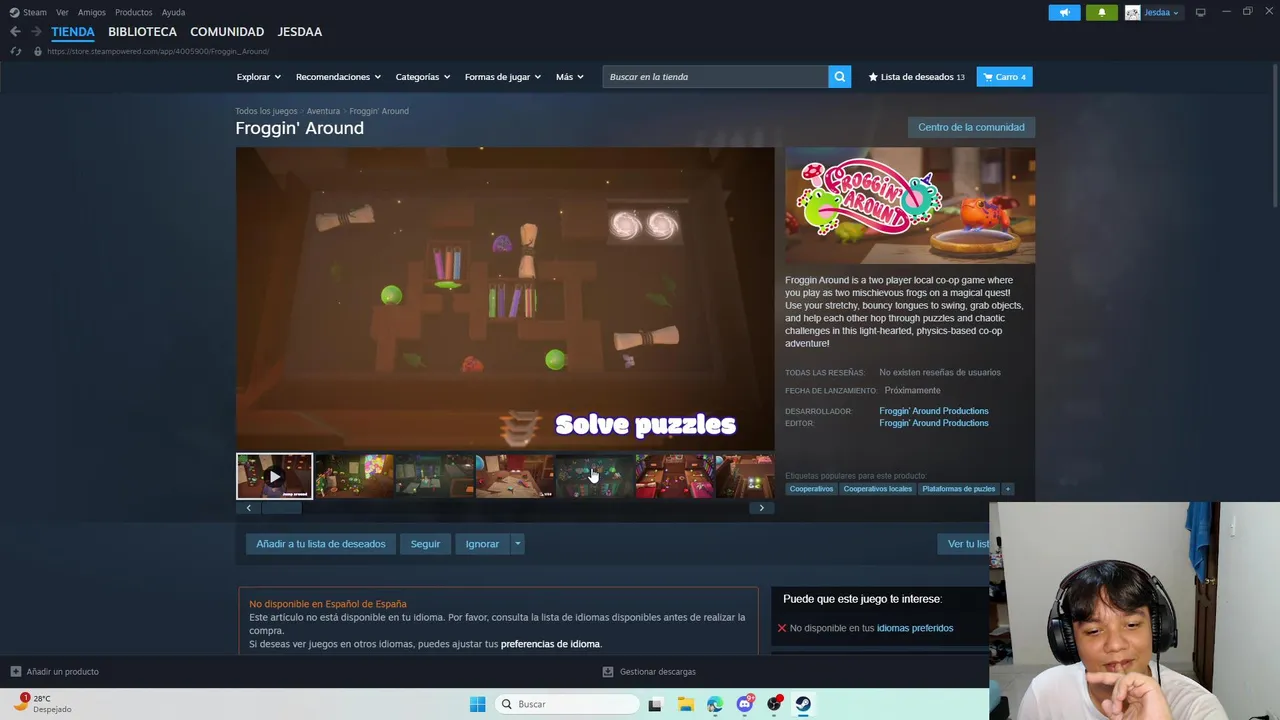Click the Gestionar descargas download icon
The height and width of the screenshot is (720, 1280).
[608, 671]
